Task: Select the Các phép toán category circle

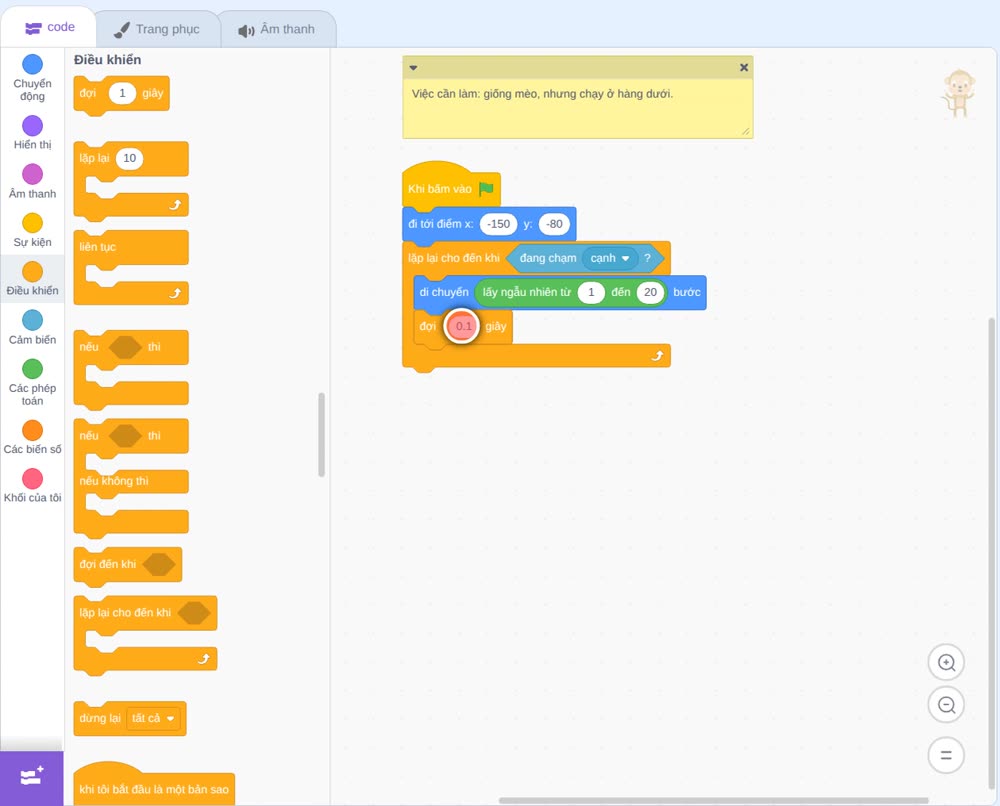Action: point(33,369)
